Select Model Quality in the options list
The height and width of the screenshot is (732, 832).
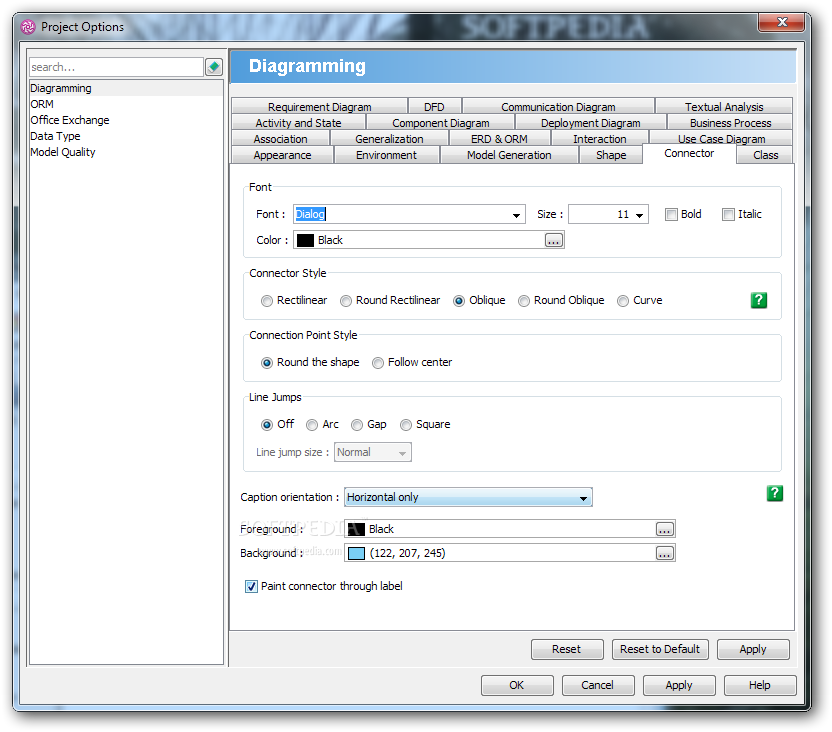126,152
